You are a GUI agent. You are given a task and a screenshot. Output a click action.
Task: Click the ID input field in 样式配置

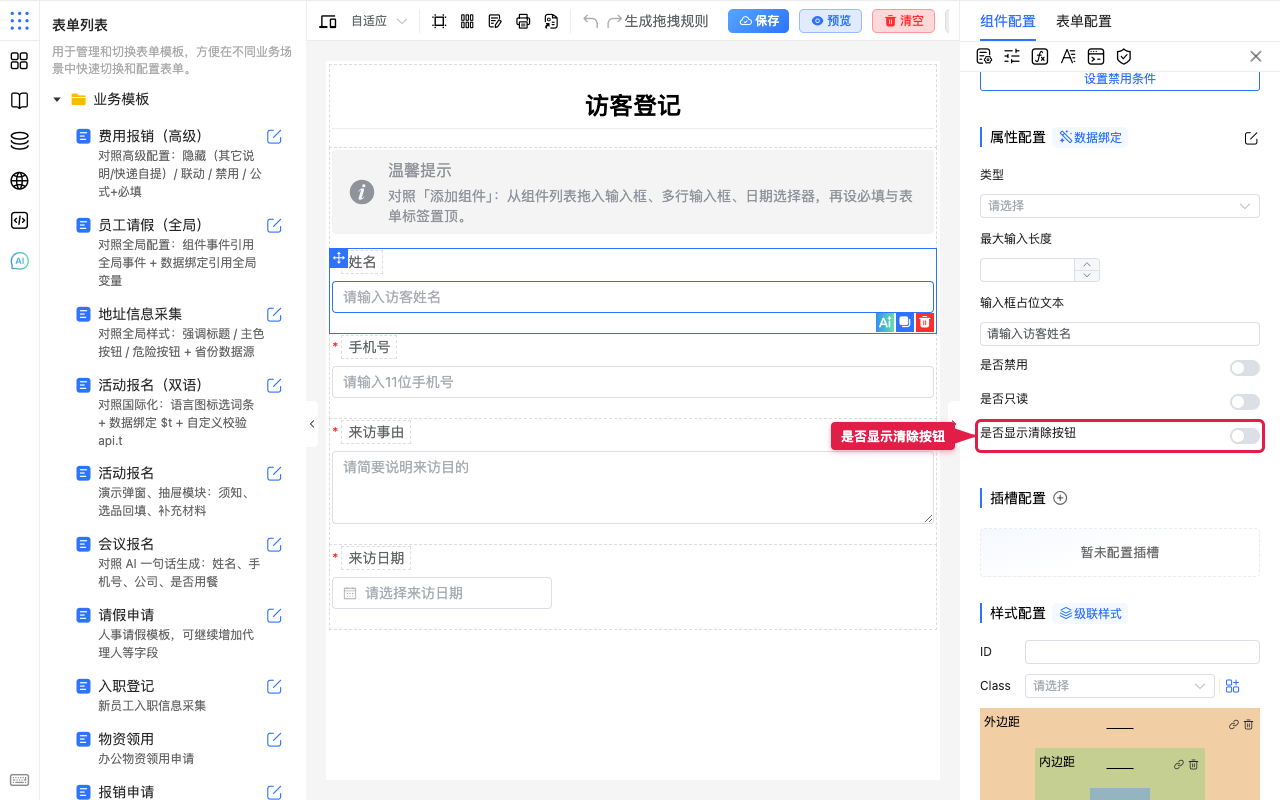[x=1142, y=652]
